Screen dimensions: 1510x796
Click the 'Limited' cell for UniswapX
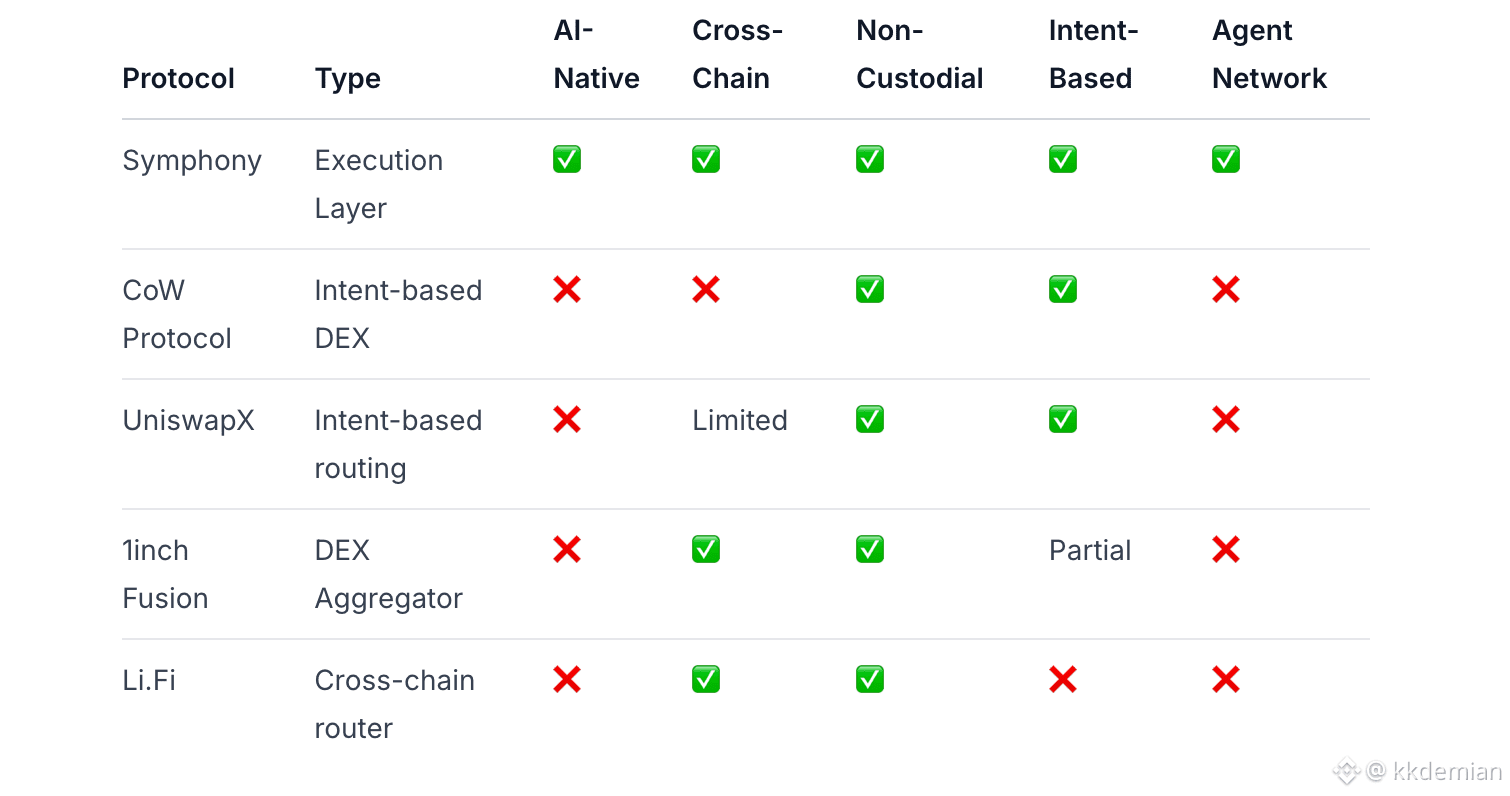(740, 421)
